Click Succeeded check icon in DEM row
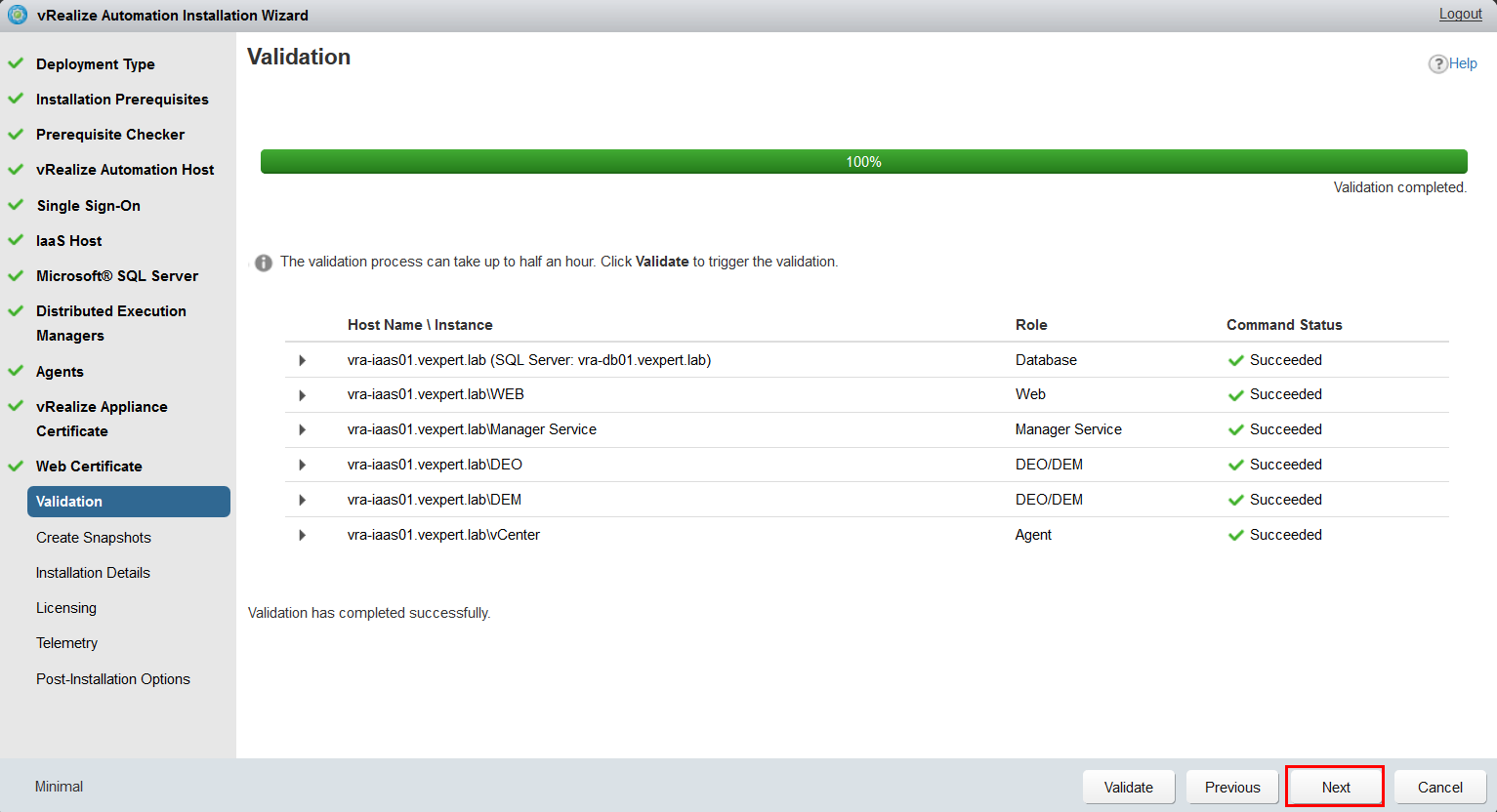The height and width of the screenshot is (812, 1497). coord(1235,501)
